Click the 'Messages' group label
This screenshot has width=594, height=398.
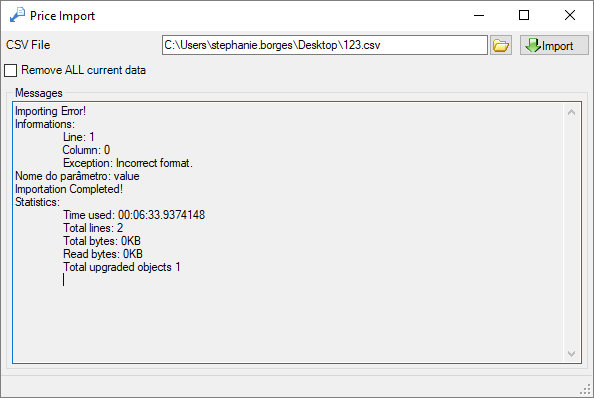[39, 93]
